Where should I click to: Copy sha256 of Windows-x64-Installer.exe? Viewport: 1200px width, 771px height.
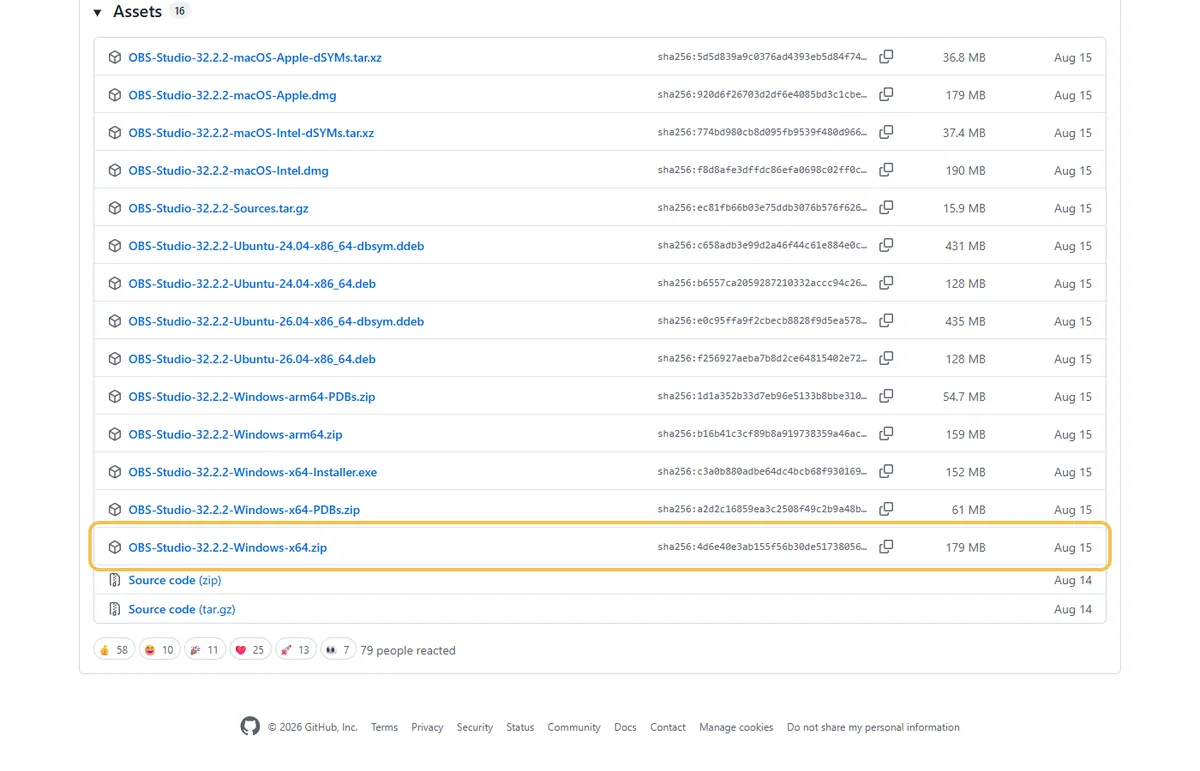(x=886, y=471)
